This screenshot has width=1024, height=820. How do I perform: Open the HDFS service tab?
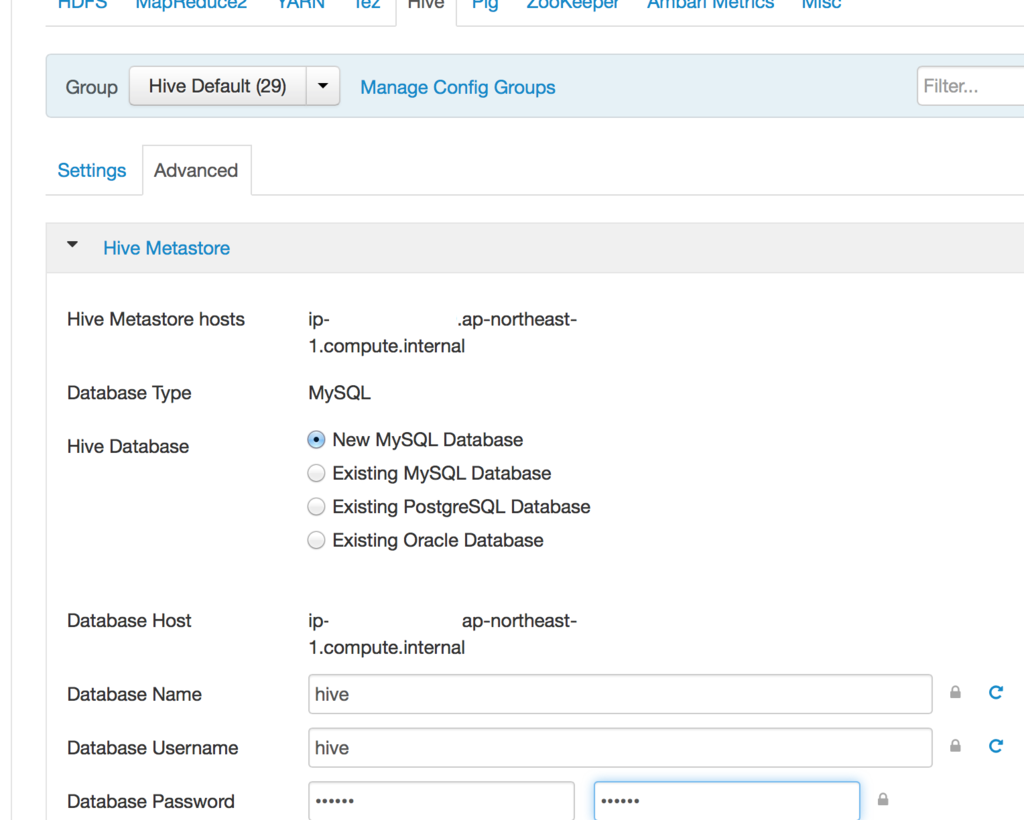[82, 4]
